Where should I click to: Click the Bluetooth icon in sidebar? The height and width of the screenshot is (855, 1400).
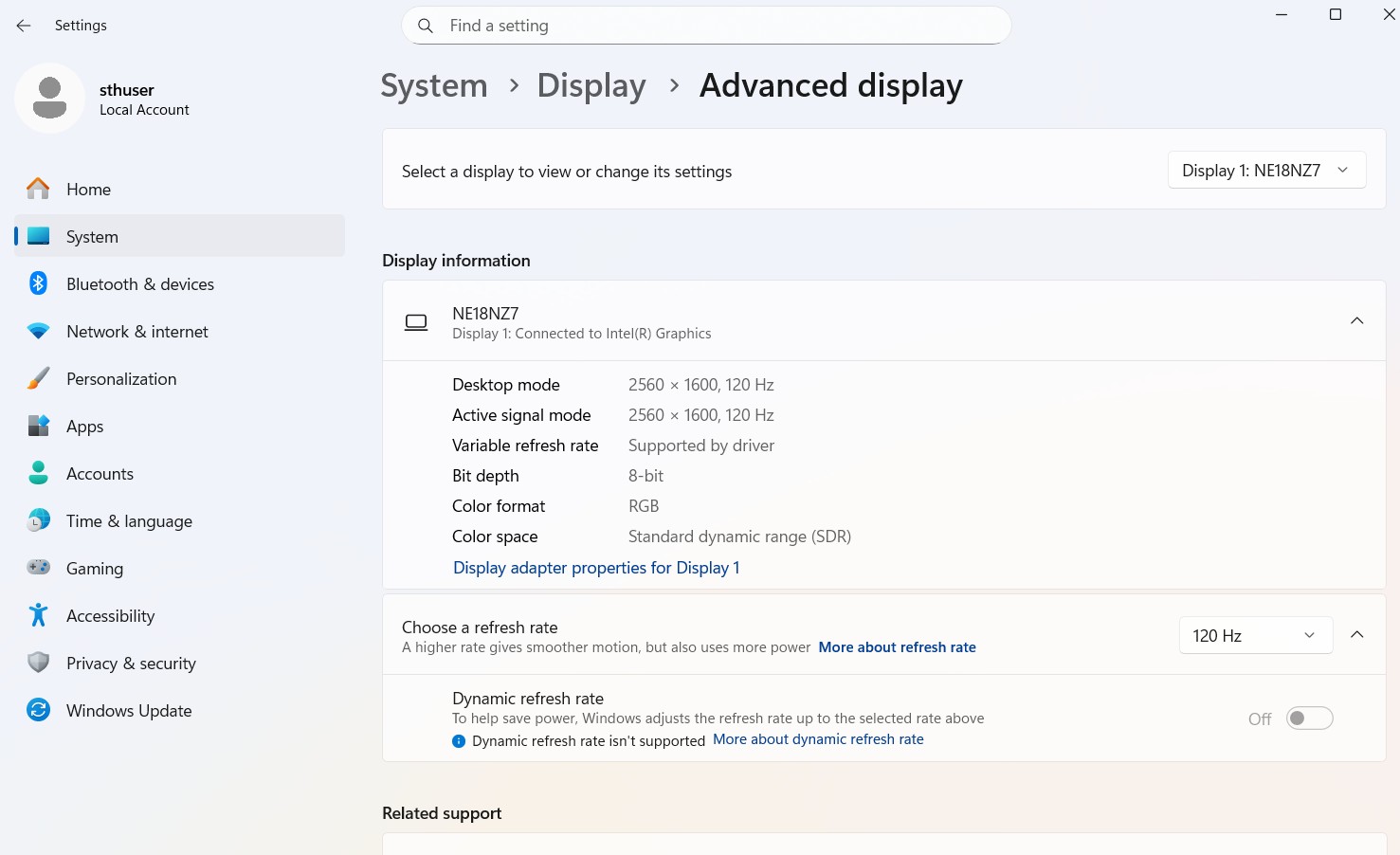38,284
